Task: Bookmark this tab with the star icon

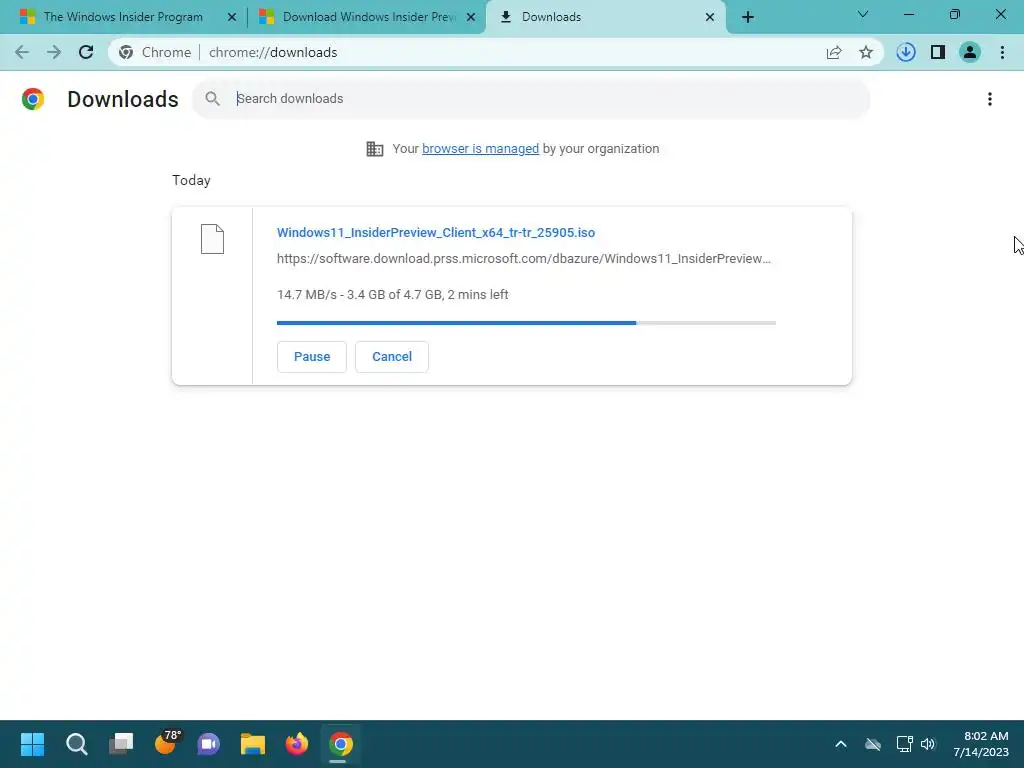Action: tap(866, 52)
